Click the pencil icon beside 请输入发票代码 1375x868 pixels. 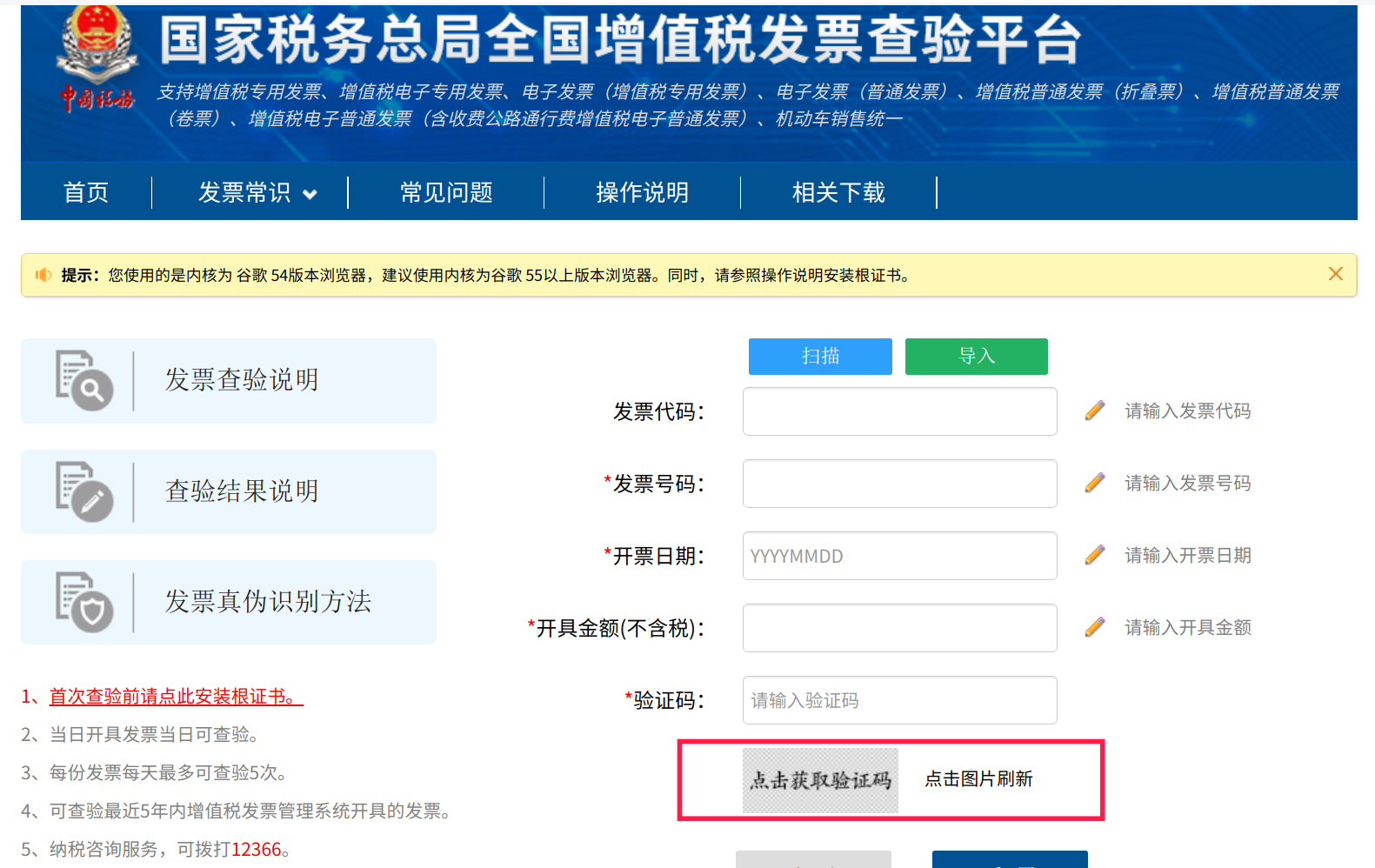point(1095,411)
